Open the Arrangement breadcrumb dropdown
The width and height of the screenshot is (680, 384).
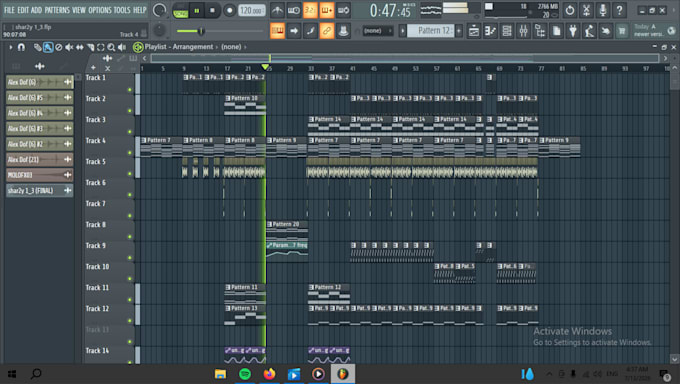[x=193, y=47]
